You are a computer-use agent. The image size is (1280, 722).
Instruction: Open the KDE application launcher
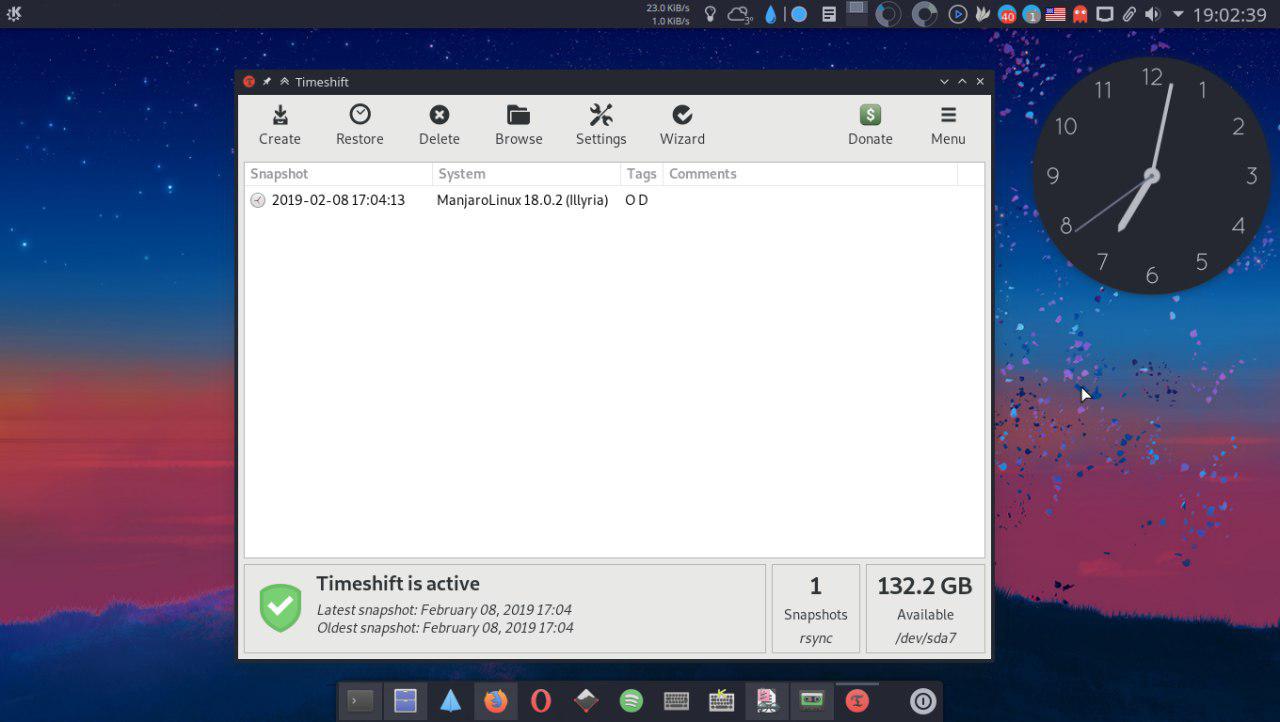[x=14, y=14]
